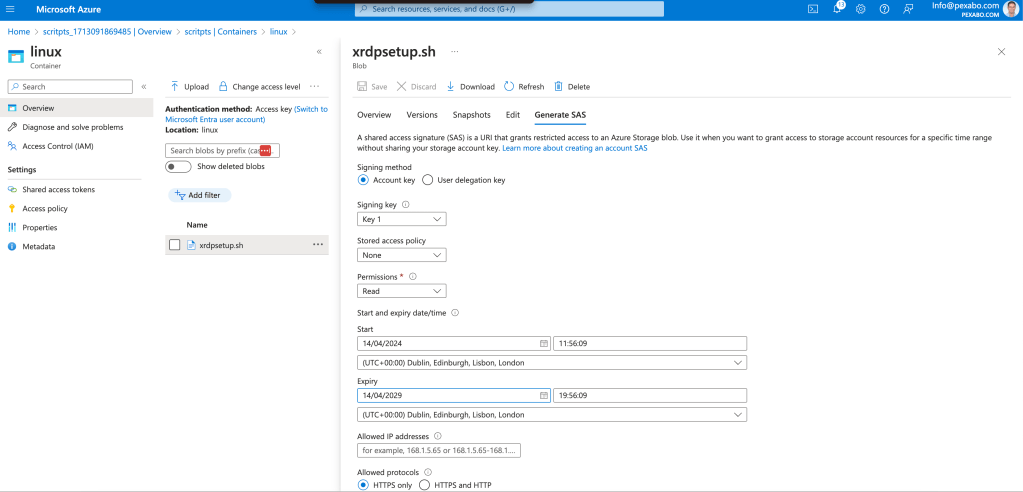Select the Generate SAS tab
1023x492 pixels.
click(560, 115)
